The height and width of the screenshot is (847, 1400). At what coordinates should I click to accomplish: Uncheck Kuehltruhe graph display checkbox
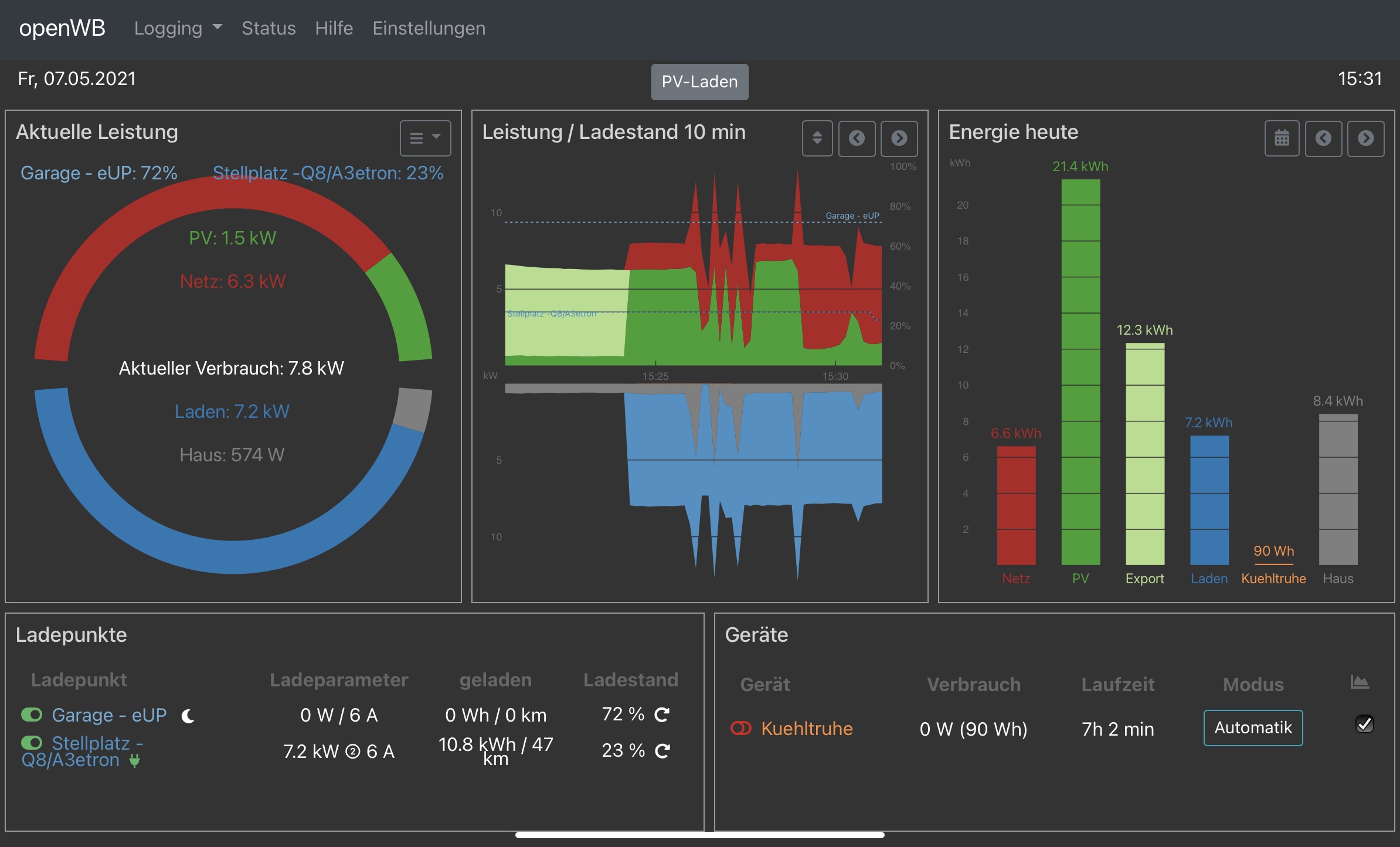pos(1364,724)
